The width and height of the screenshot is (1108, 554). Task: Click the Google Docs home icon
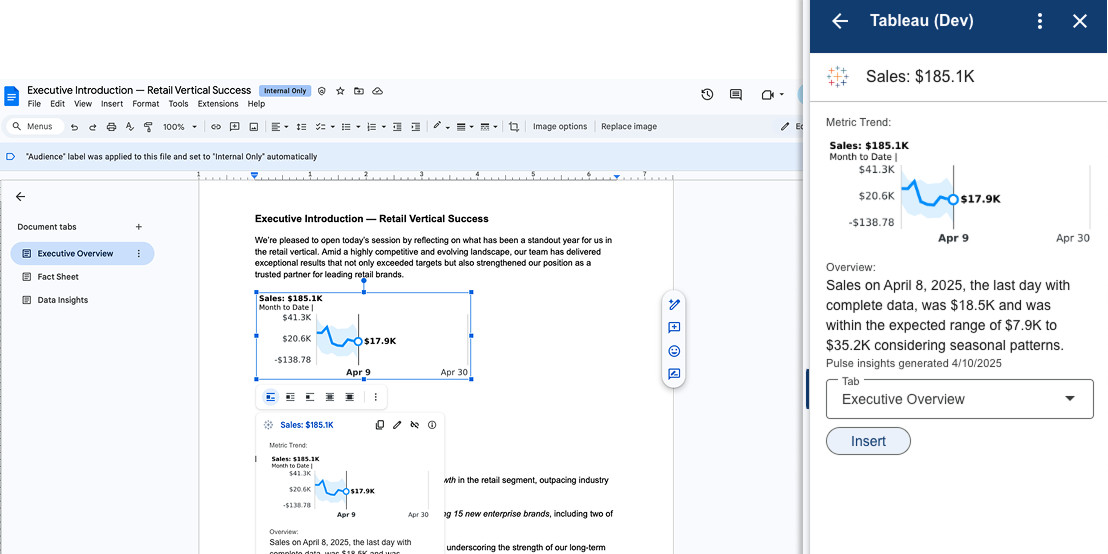12,96
